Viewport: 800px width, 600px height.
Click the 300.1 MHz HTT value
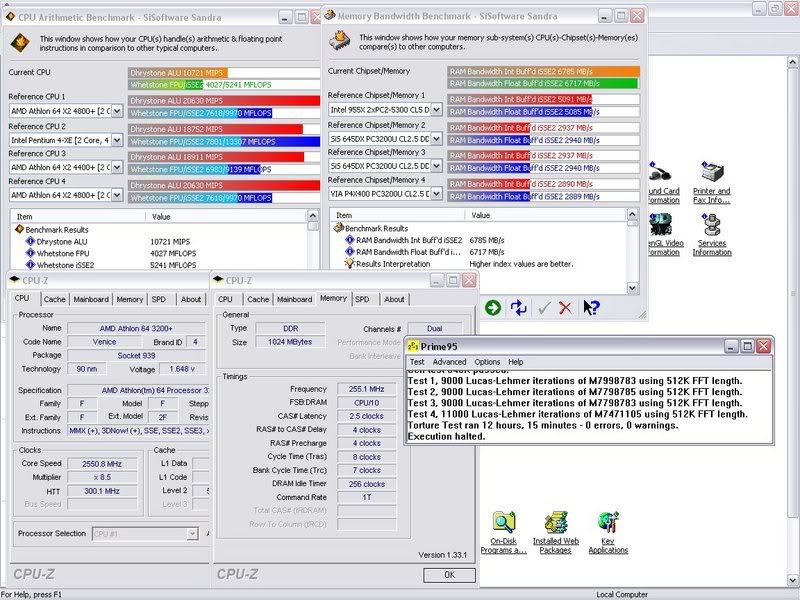(102, 491)
